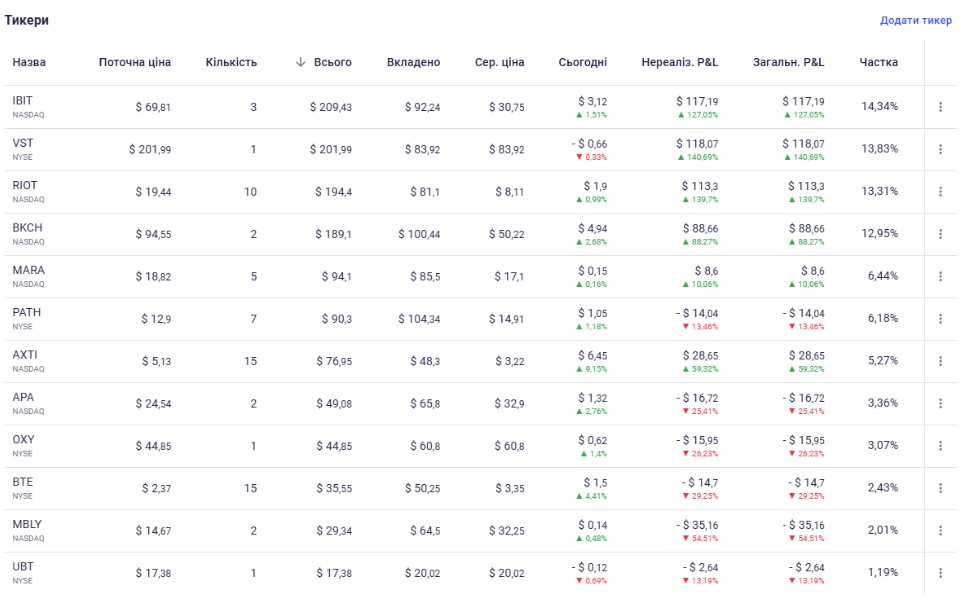Open the three-dot menu for BKCH row
The image size is (960, 600).
pyautogui.click(x=940, y=234)
